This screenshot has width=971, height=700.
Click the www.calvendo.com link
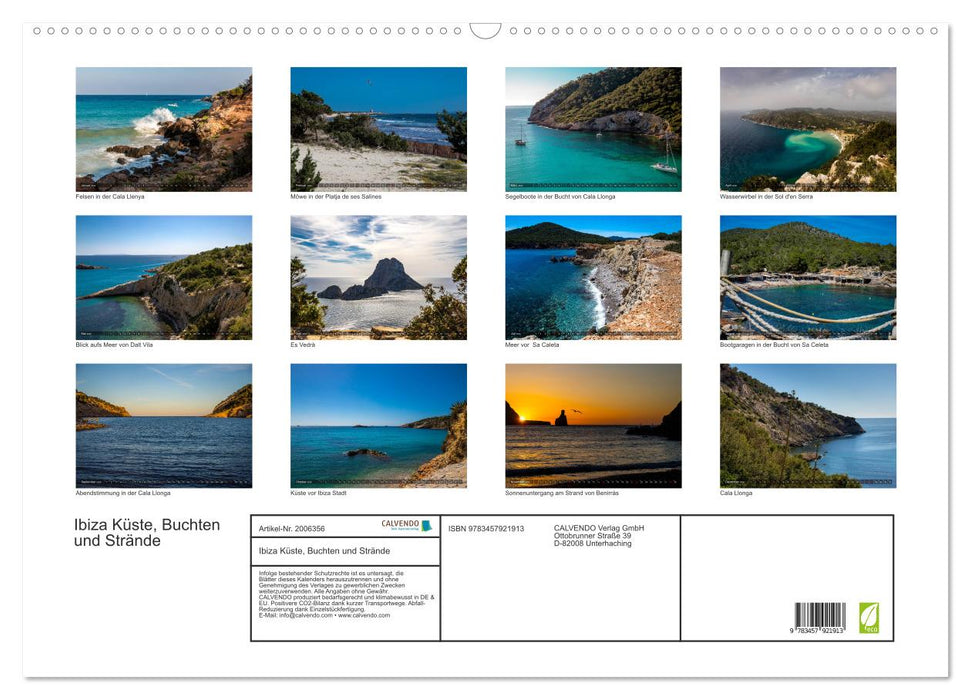pyautogui.click(x=366, y=616)
